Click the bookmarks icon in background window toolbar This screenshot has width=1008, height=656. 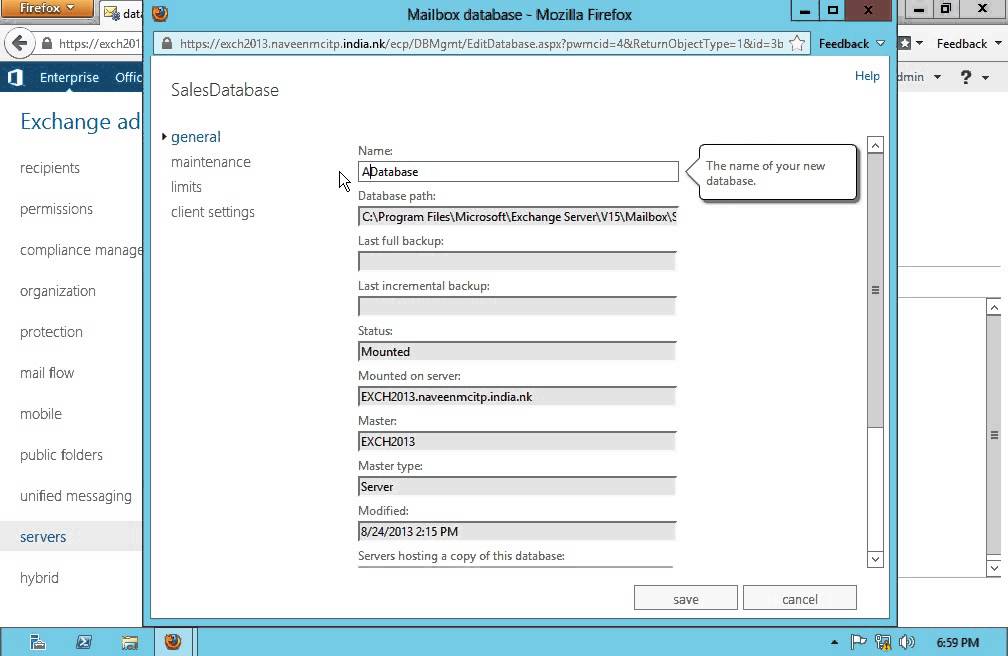tap(905, 43)
